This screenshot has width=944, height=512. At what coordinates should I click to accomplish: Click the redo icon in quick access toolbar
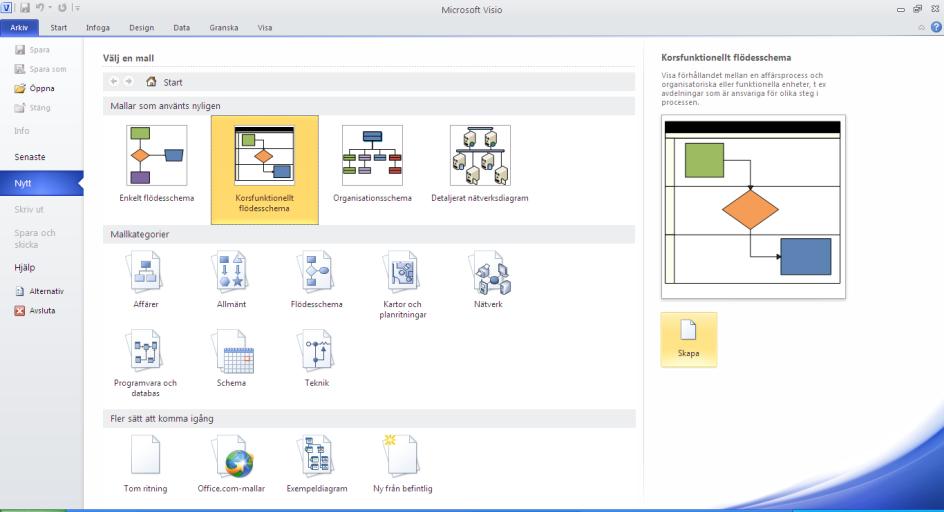[x=62, y=8]
